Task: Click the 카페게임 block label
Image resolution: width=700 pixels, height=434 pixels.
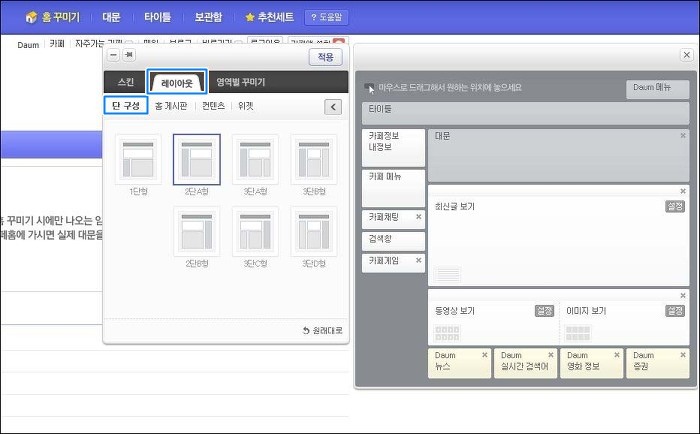Action: click(383, 261)
